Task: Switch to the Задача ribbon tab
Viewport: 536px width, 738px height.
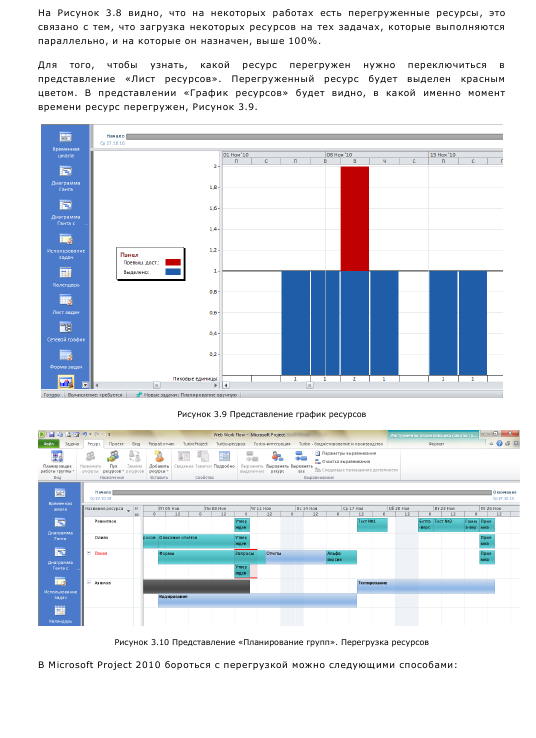Action: (72, 443)
